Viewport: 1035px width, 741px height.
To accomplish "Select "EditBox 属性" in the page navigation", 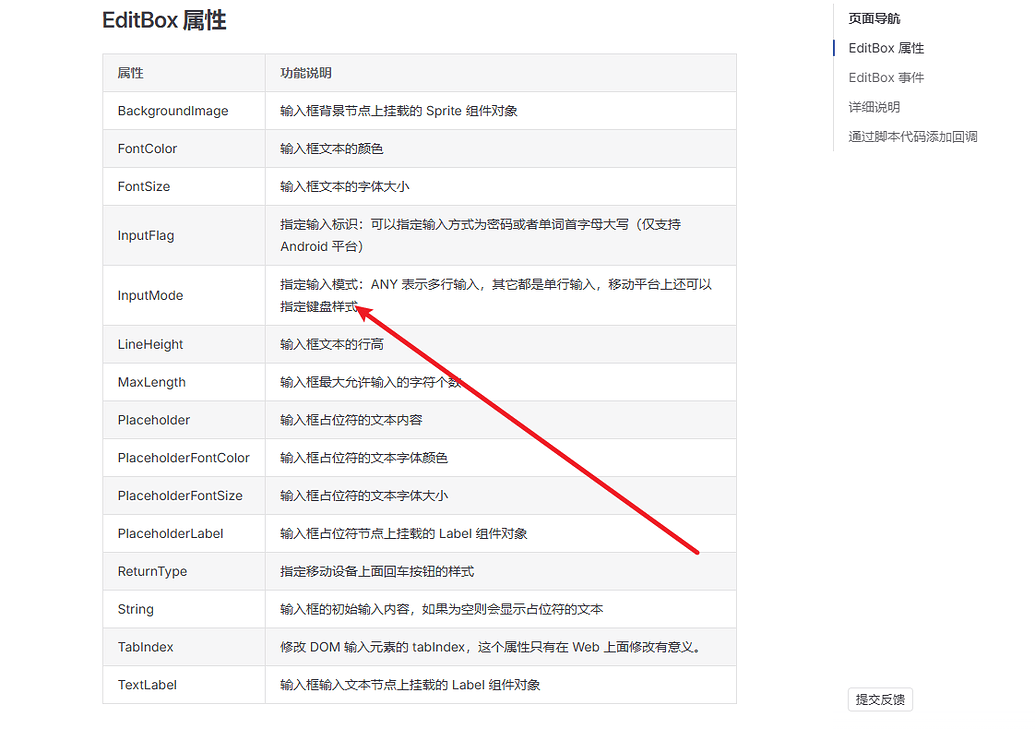I will point(885,47).
